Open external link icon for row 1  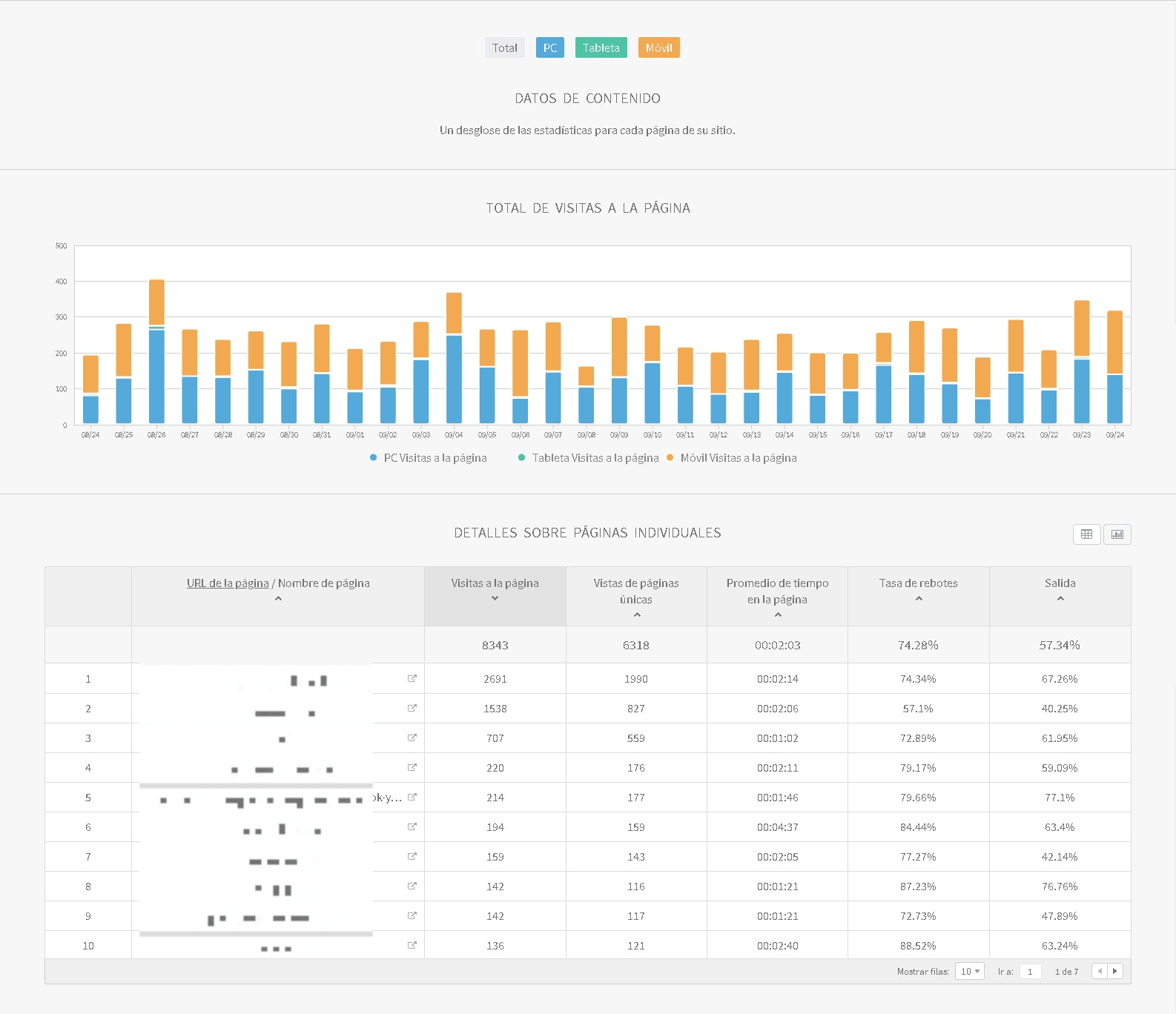[x=412, y=678]
